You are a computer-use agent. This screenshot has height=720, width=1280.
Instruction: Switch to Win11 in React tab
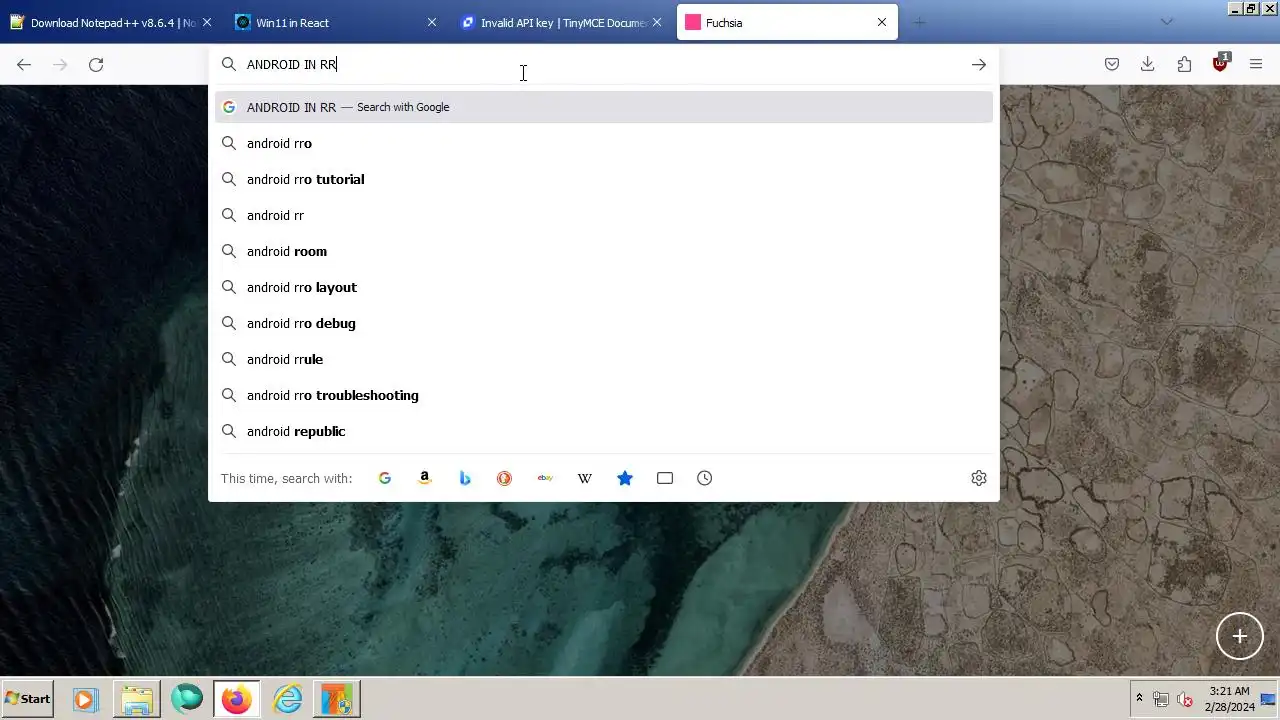[337, 22]
